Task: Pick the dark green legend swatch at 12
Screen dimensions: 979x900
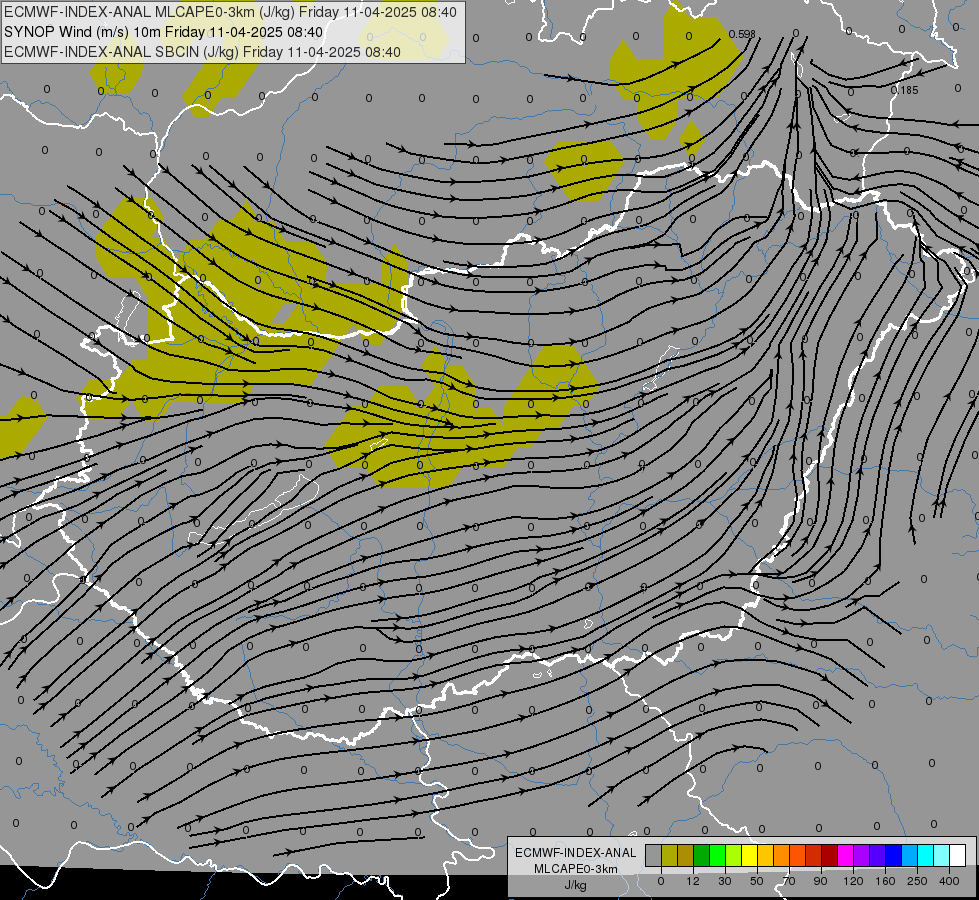Action: (701, 855)
